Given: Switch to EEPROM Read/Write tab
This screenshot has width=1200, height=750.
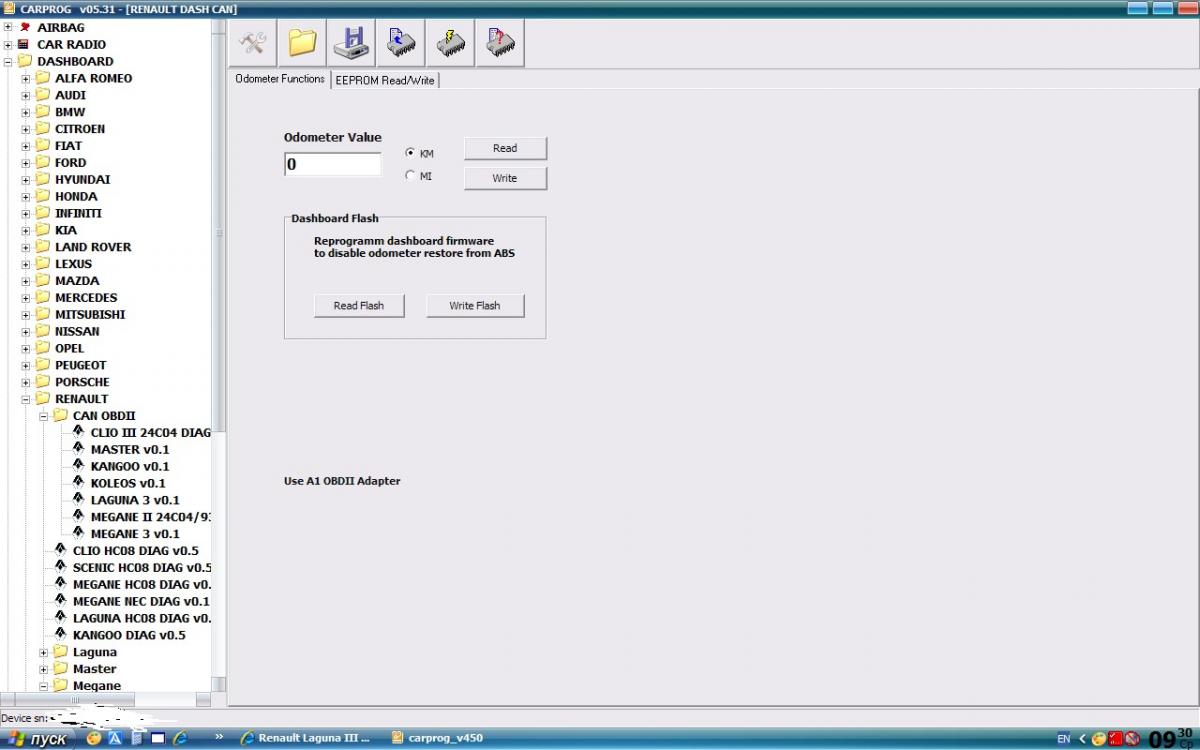Looking at the screenshot, I should pyautogui.click(x=385, y=80).
